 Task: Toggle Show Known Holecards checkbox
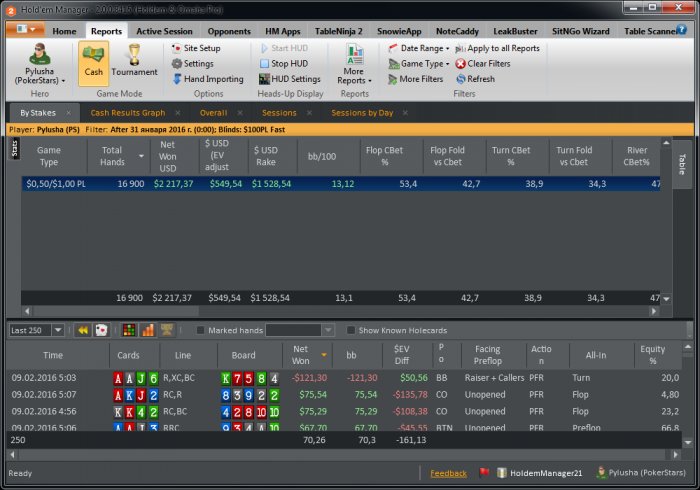point(351,330)
